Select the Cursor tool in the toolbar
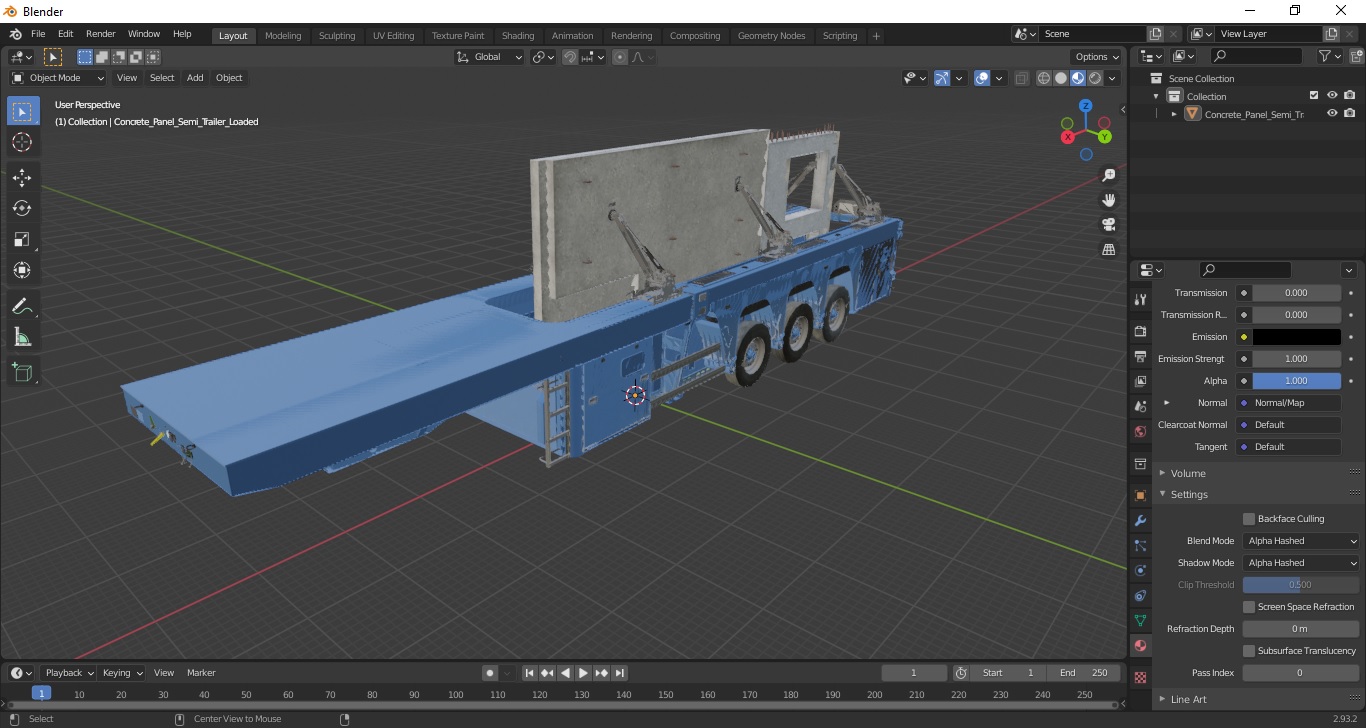Screen dimensions: 1366x728 click(x=22, y=142)
